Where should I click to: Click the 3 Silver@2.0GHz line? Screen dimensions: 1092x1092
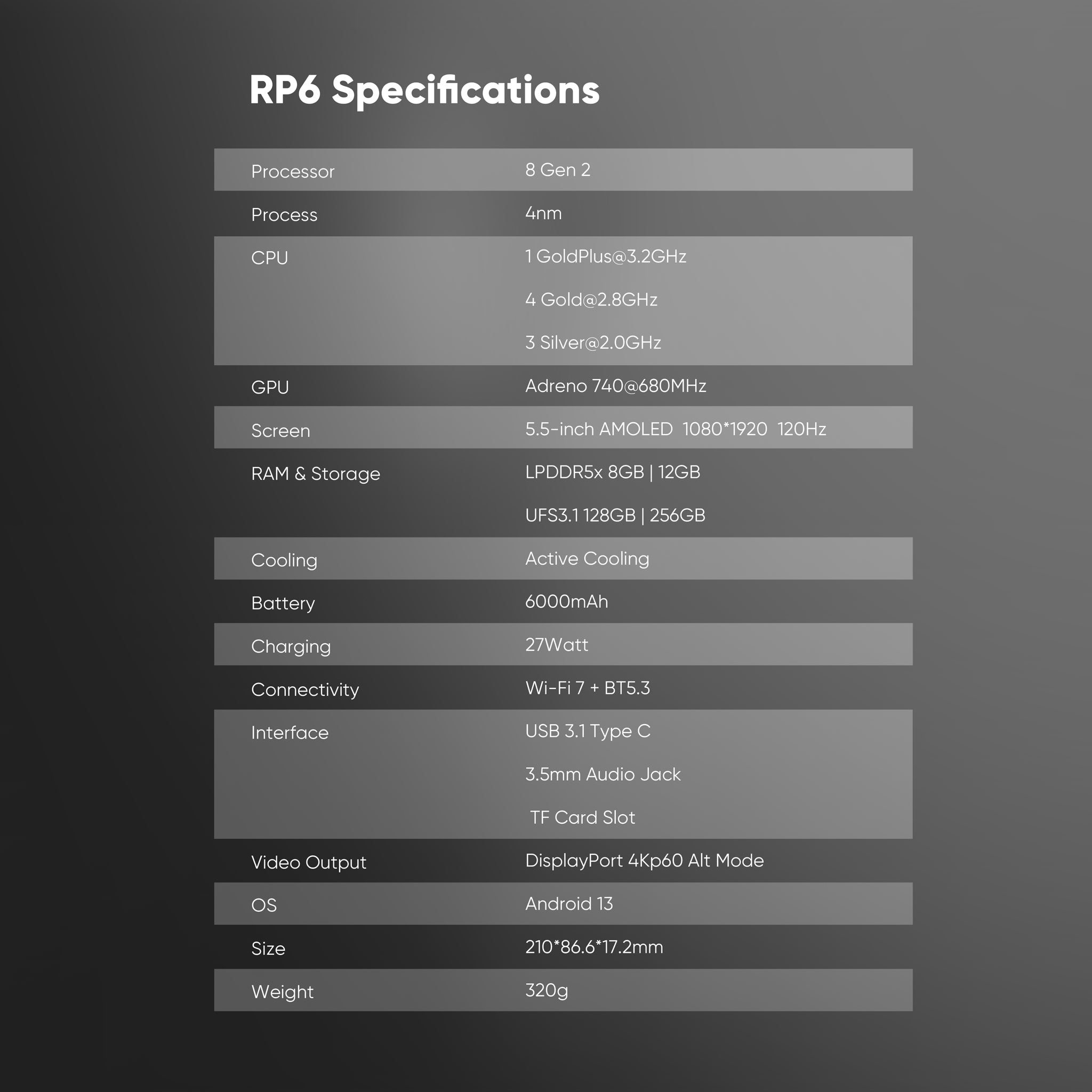tap(593, 342)
